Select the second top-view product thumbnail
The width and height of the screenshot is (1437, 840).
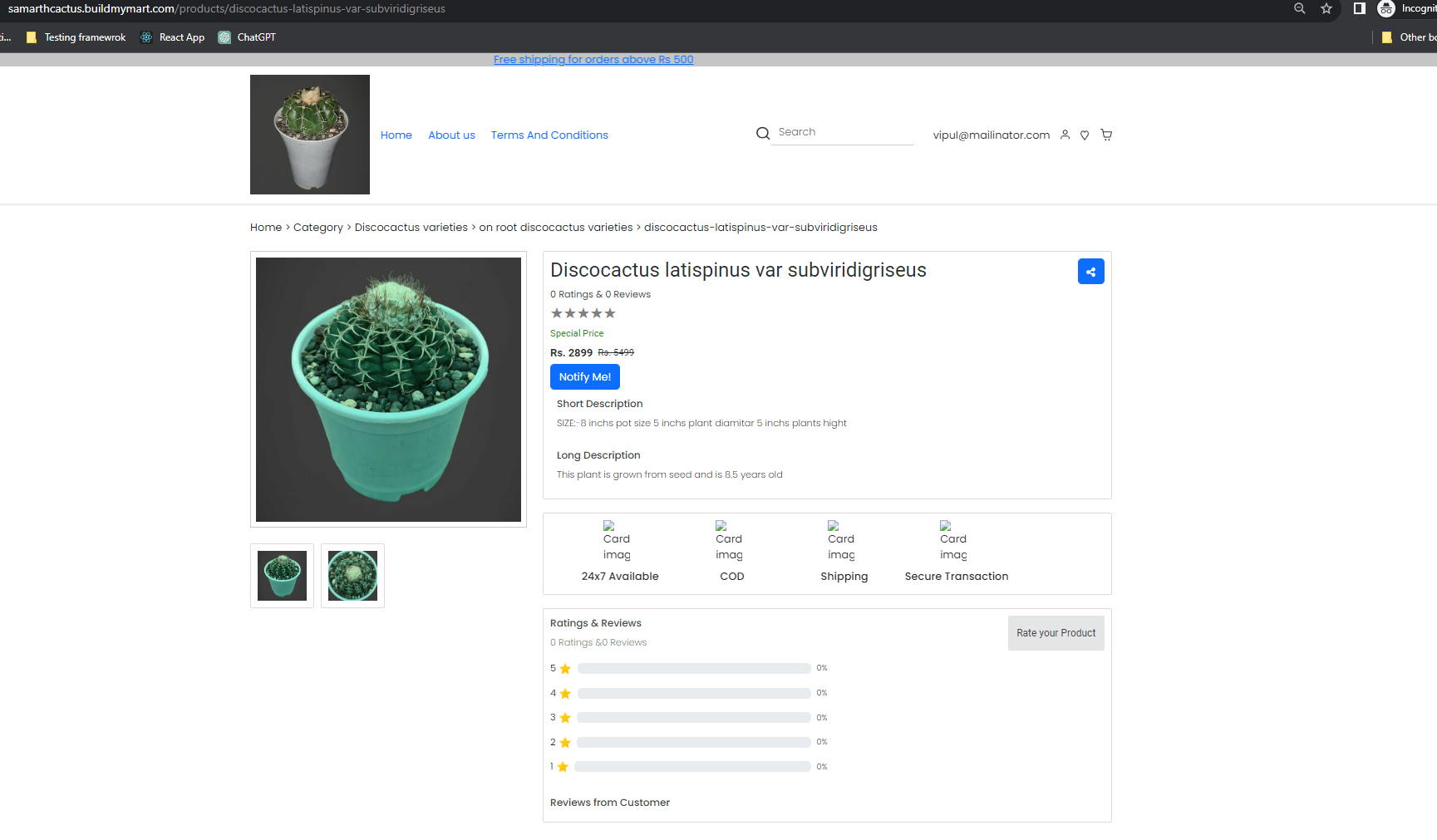point(352,576)
